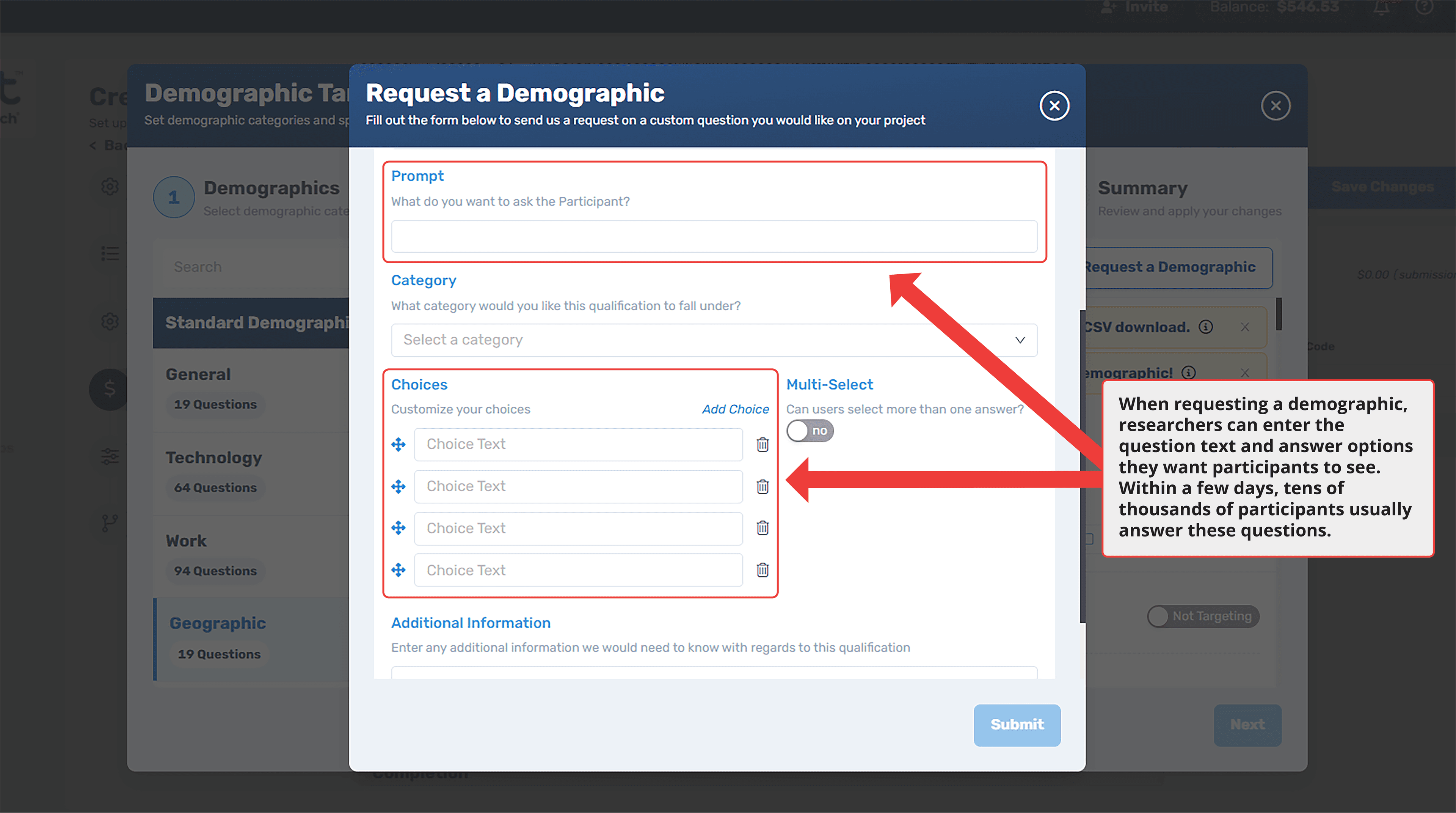Screen dimensions: 1456x813
Task: Delete the fourth choice with trash icon
Action: coord(763,569)
